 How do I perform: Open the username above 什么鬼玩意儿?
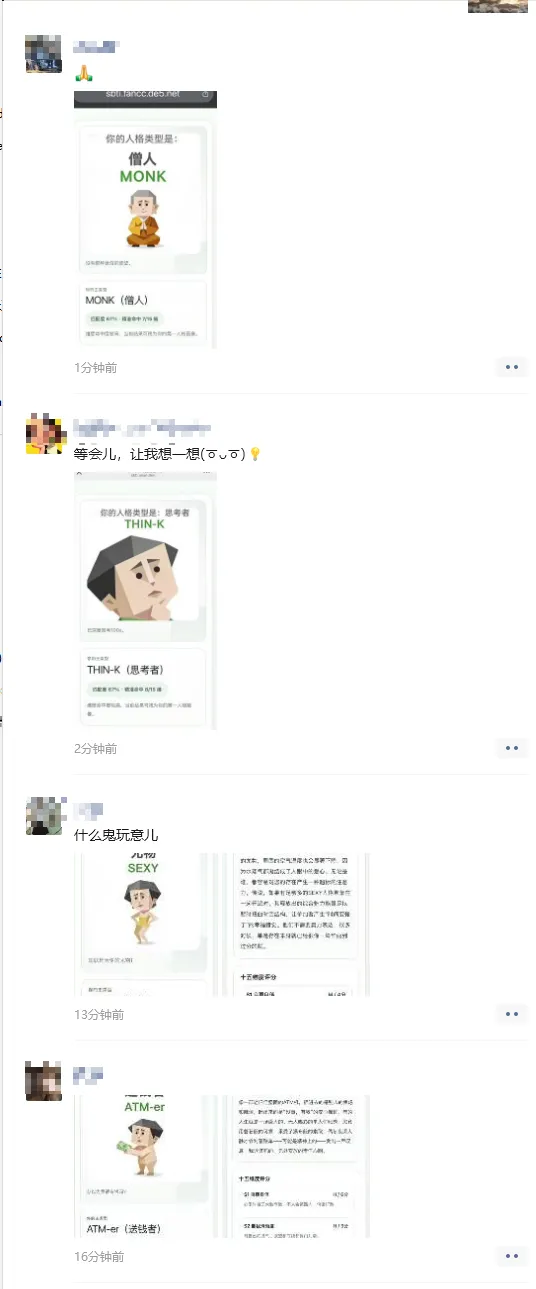coord(89,809)
